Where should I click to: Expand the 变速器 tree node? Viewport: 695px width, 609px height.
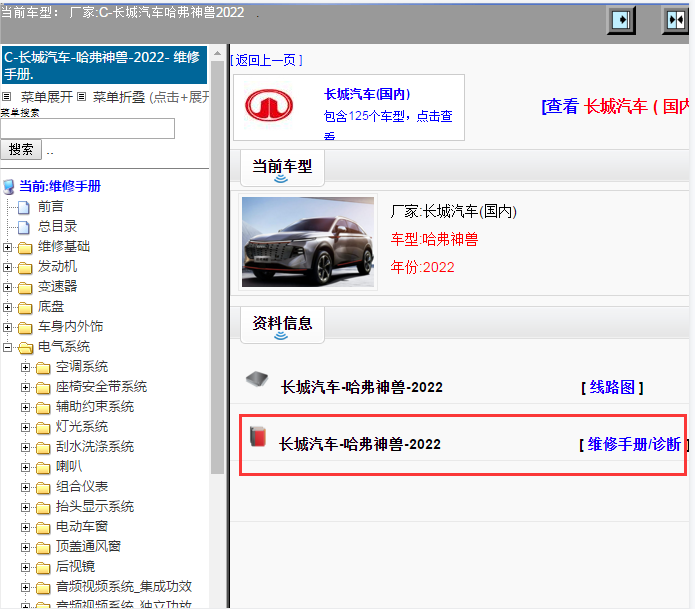7,287
